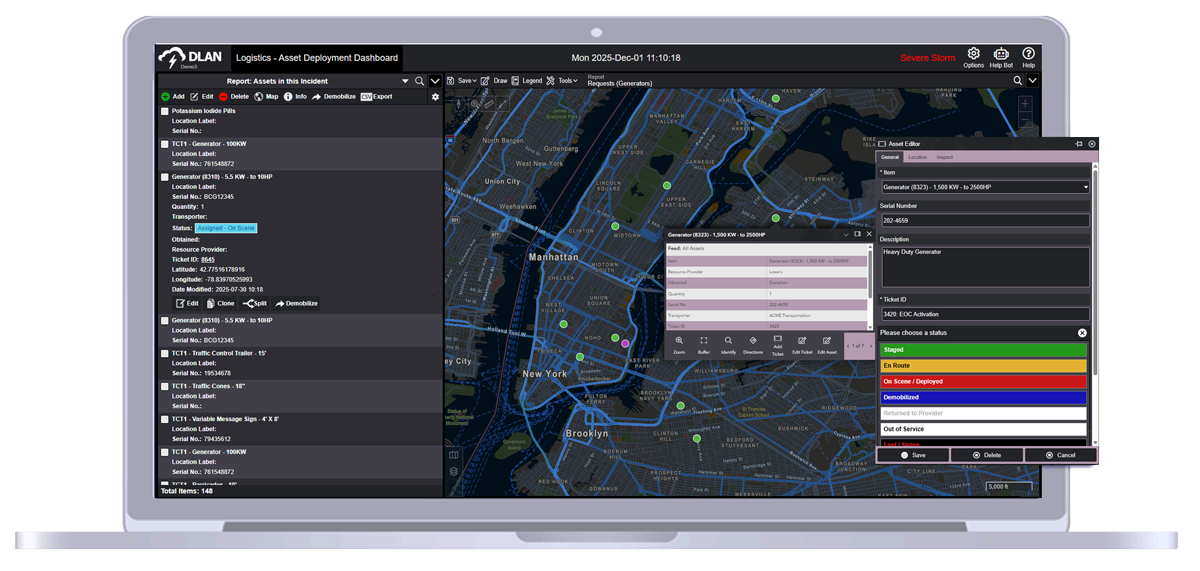Expand the Tools dropdown menu

tap(562, 81)
